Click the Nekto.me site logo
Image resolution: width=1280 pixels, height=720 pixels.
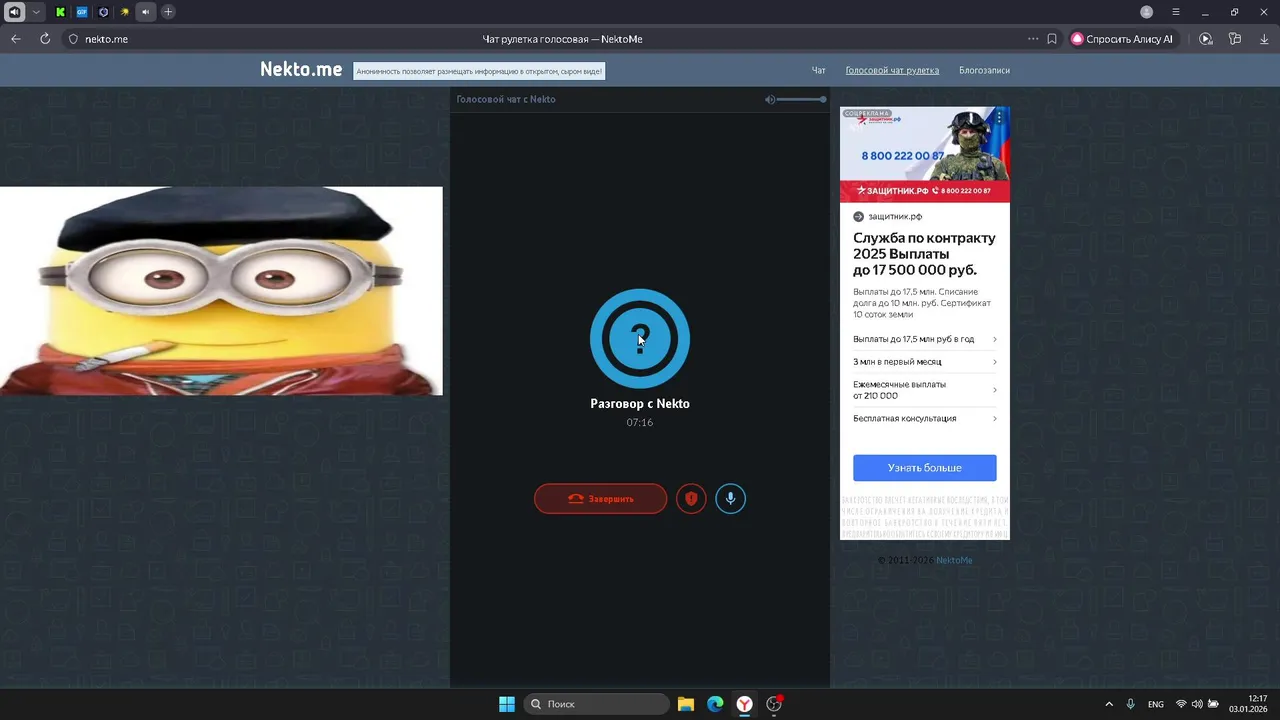point(301,69)
